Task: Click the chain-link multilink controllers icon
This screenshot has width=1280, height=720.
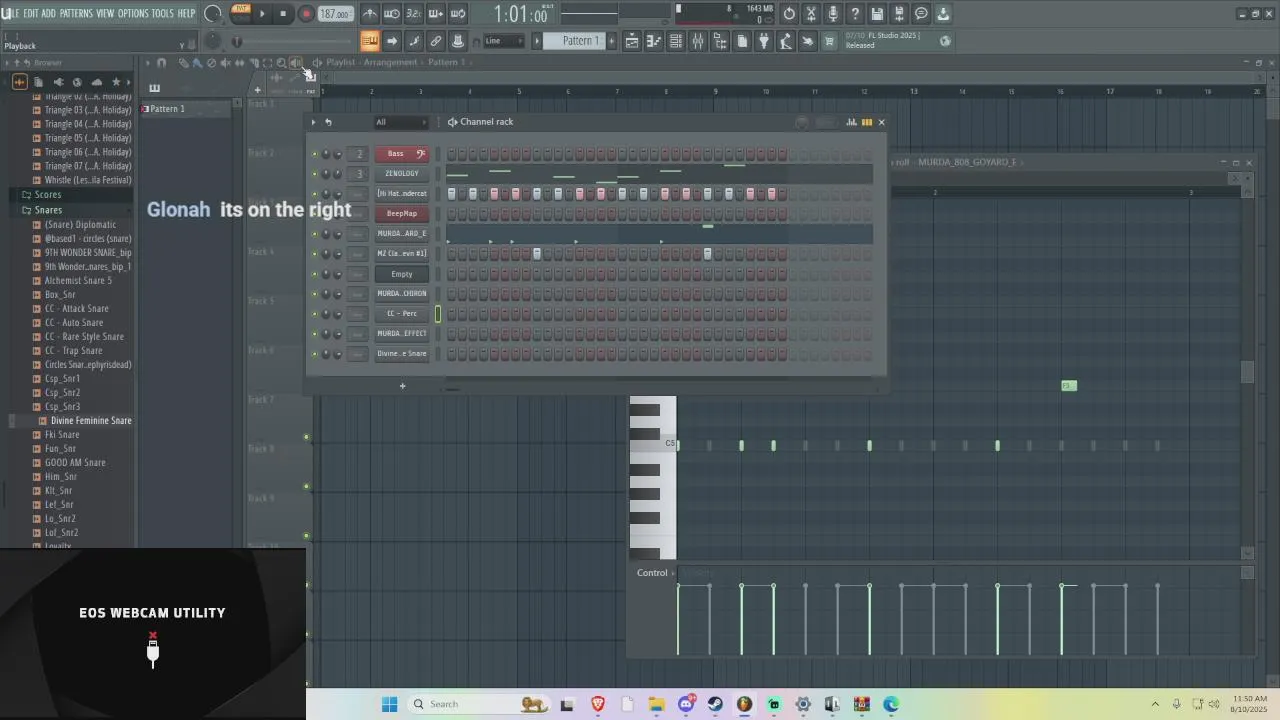Action: coord(436,41)
